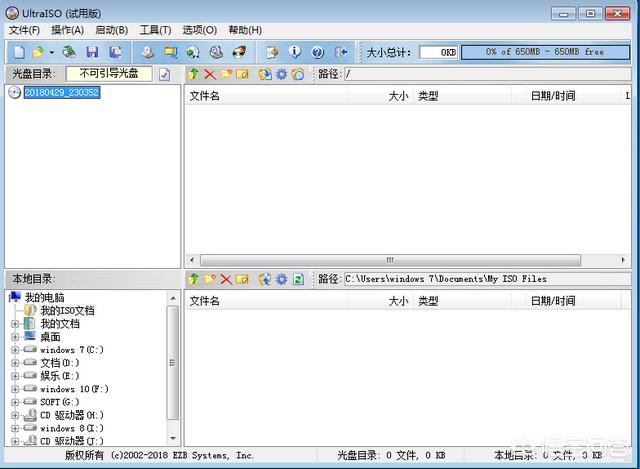Image resolution: width=640 pixels, height=469 pixels.
Task: Click the Compress ISO icon
Action: pyautogui.click(x=171, y=52)
